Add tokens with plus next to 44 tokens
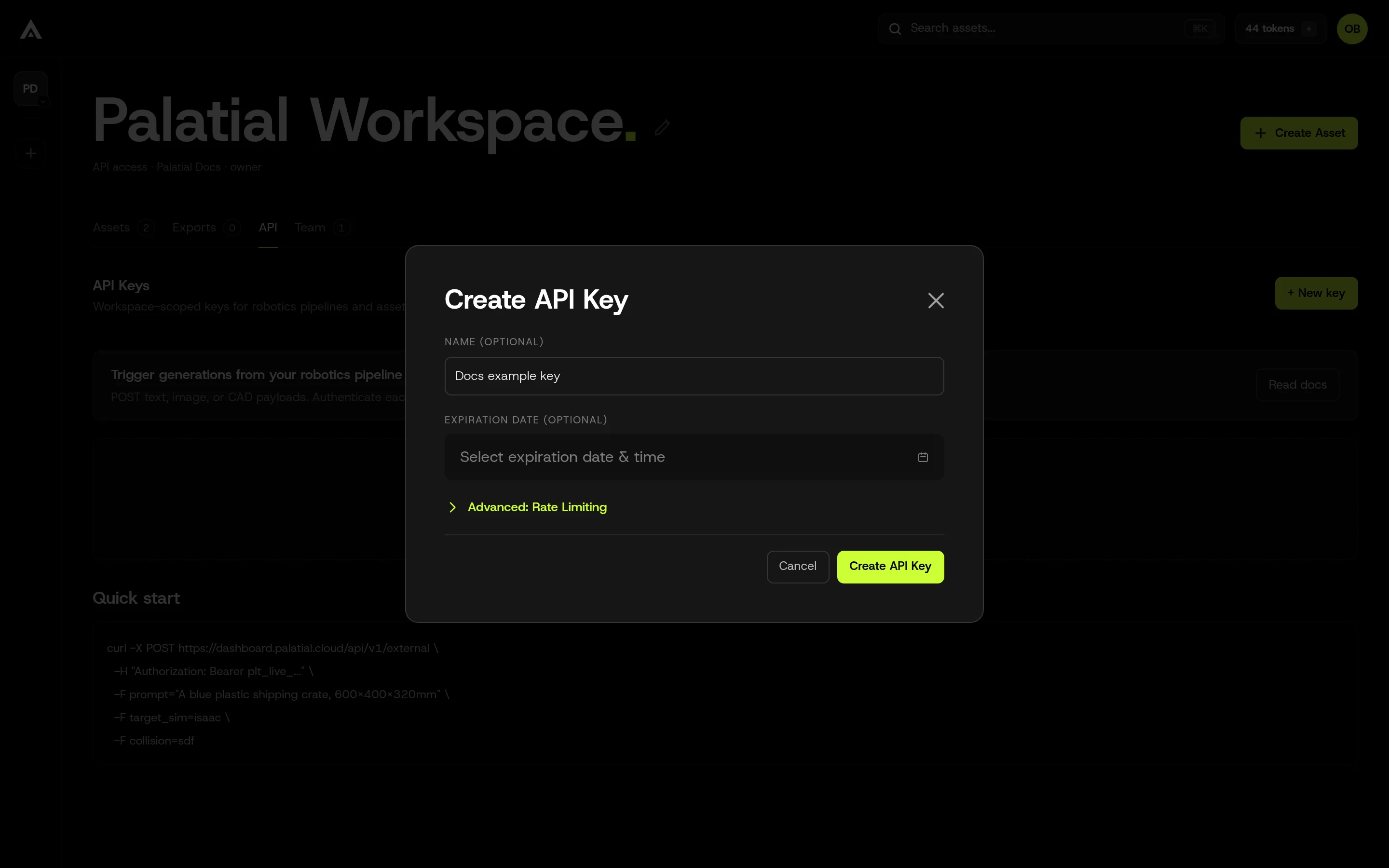The image size is (1389, 868). click(1308, 29)
